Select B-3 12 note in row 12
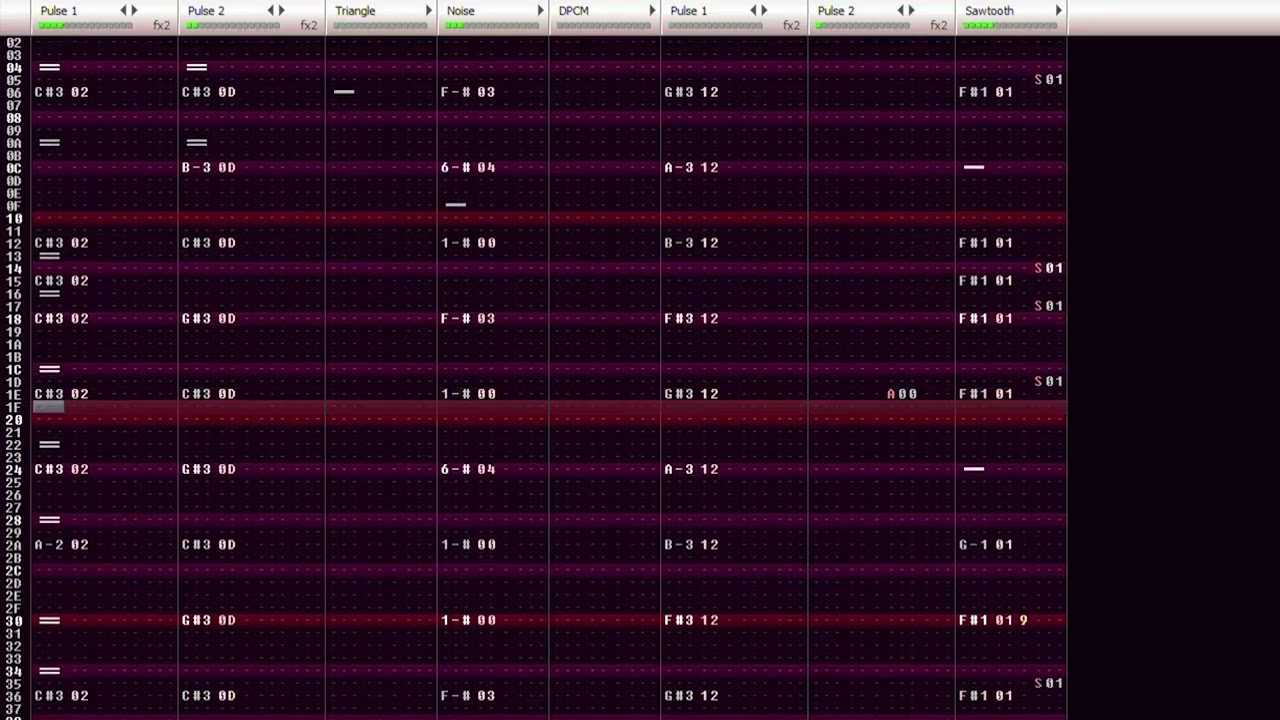1280x720 pixels. pos(691,243)
